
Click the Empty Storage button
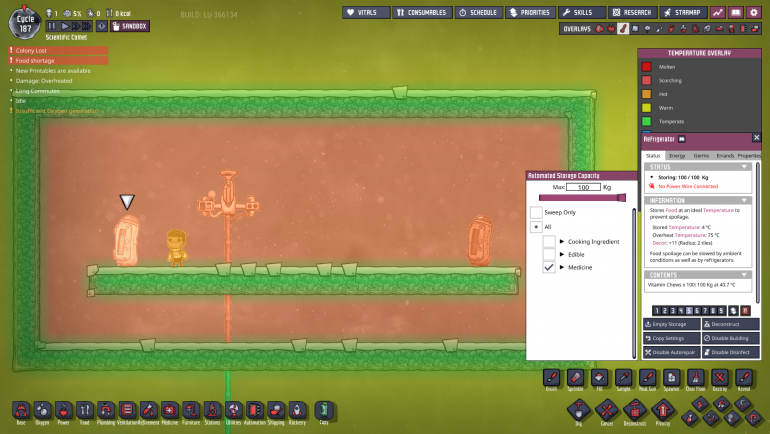click(672, 325)
